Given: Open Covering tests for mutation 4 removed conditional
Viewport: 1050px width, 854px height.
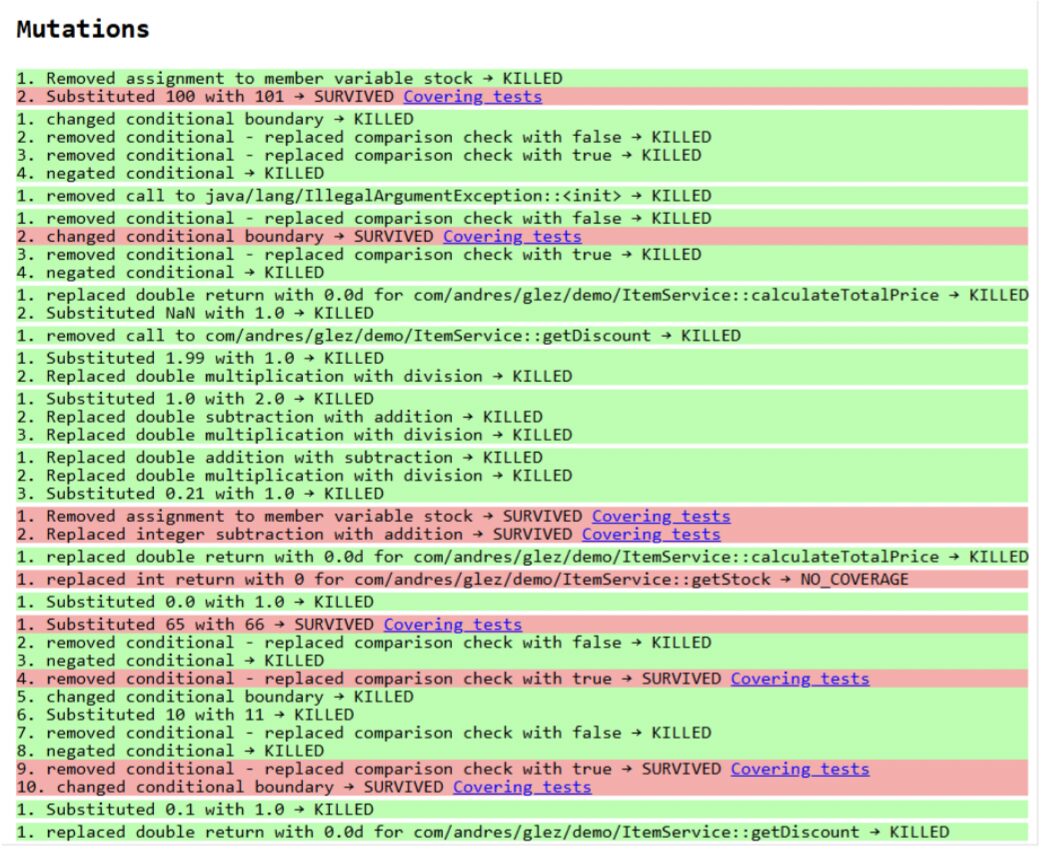Looking at the screenshot, I should [800, 679].
